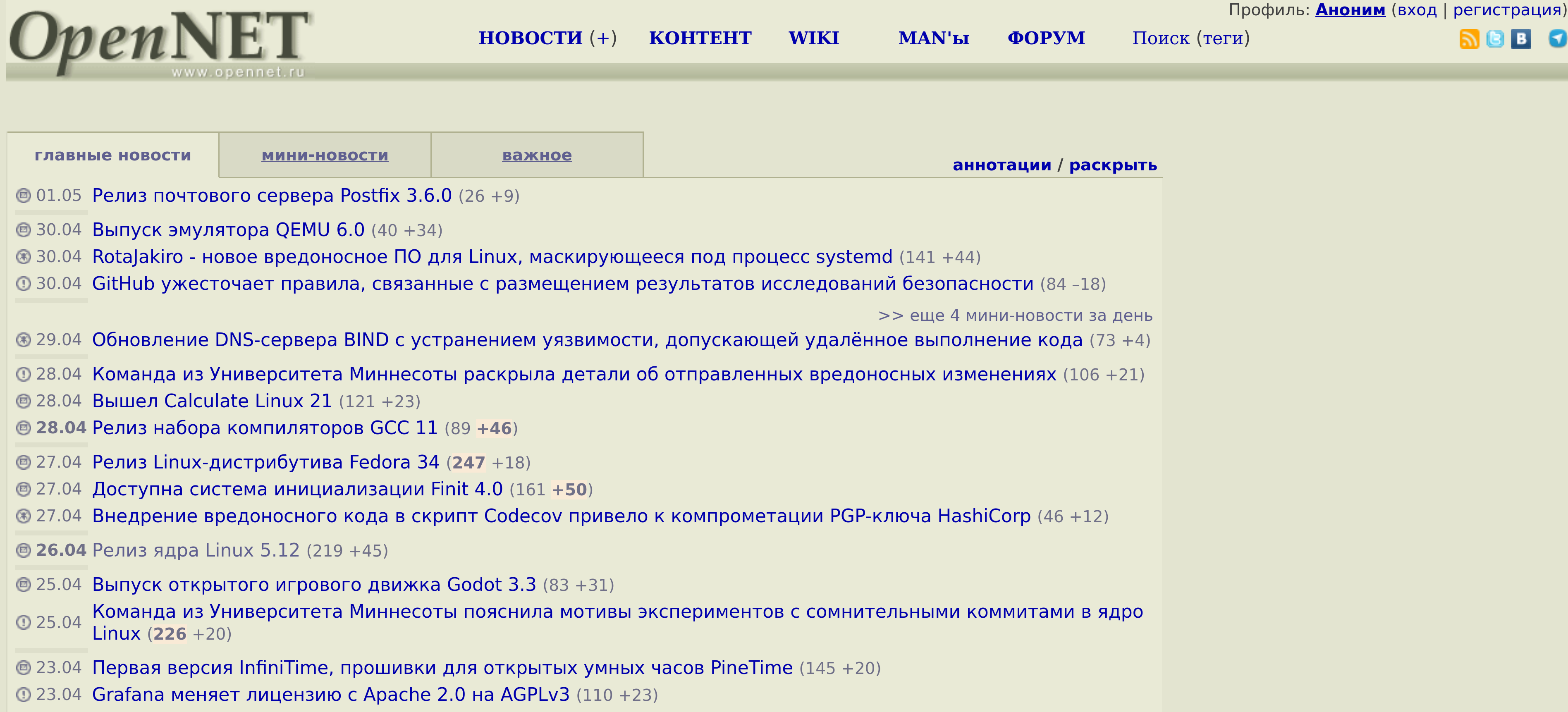
Task: Open the теги link
Action: [1223, 38]
